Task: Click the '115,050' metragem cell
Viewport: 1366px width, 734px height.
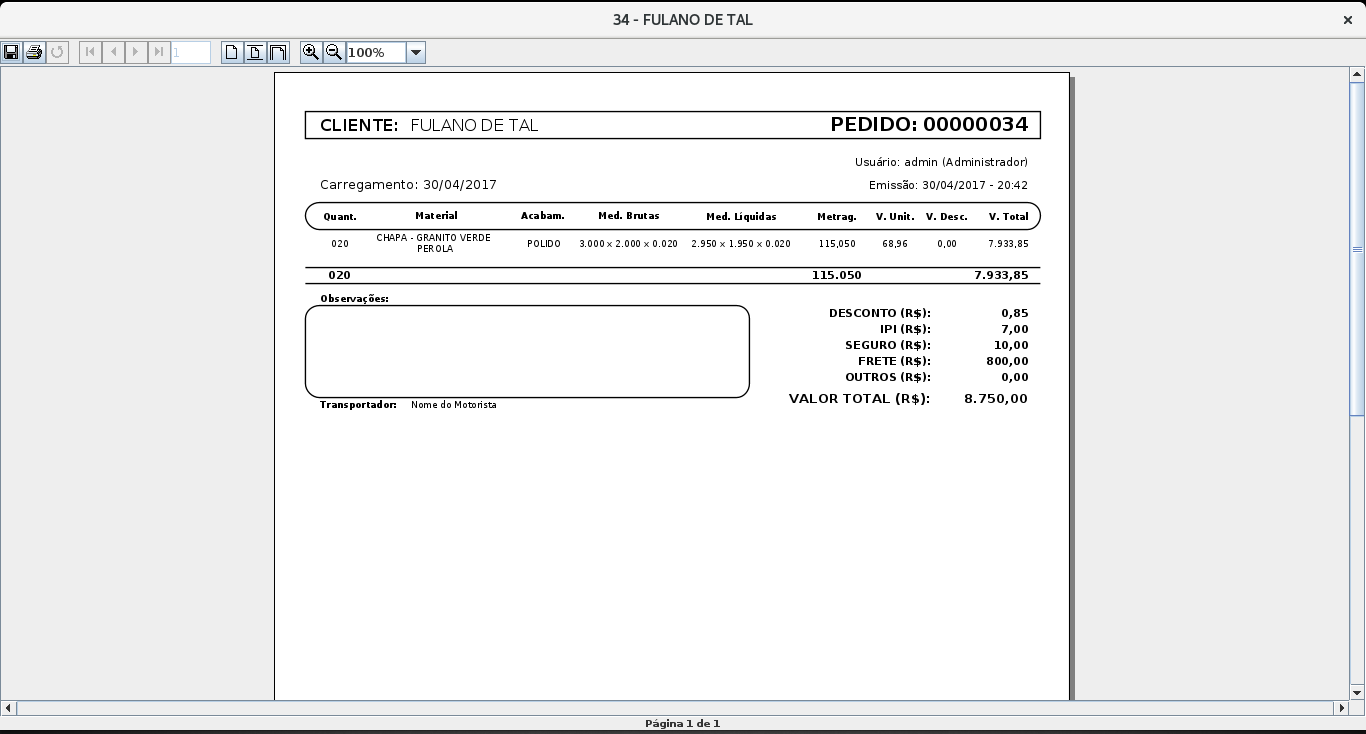Action: tap(837, 244)
